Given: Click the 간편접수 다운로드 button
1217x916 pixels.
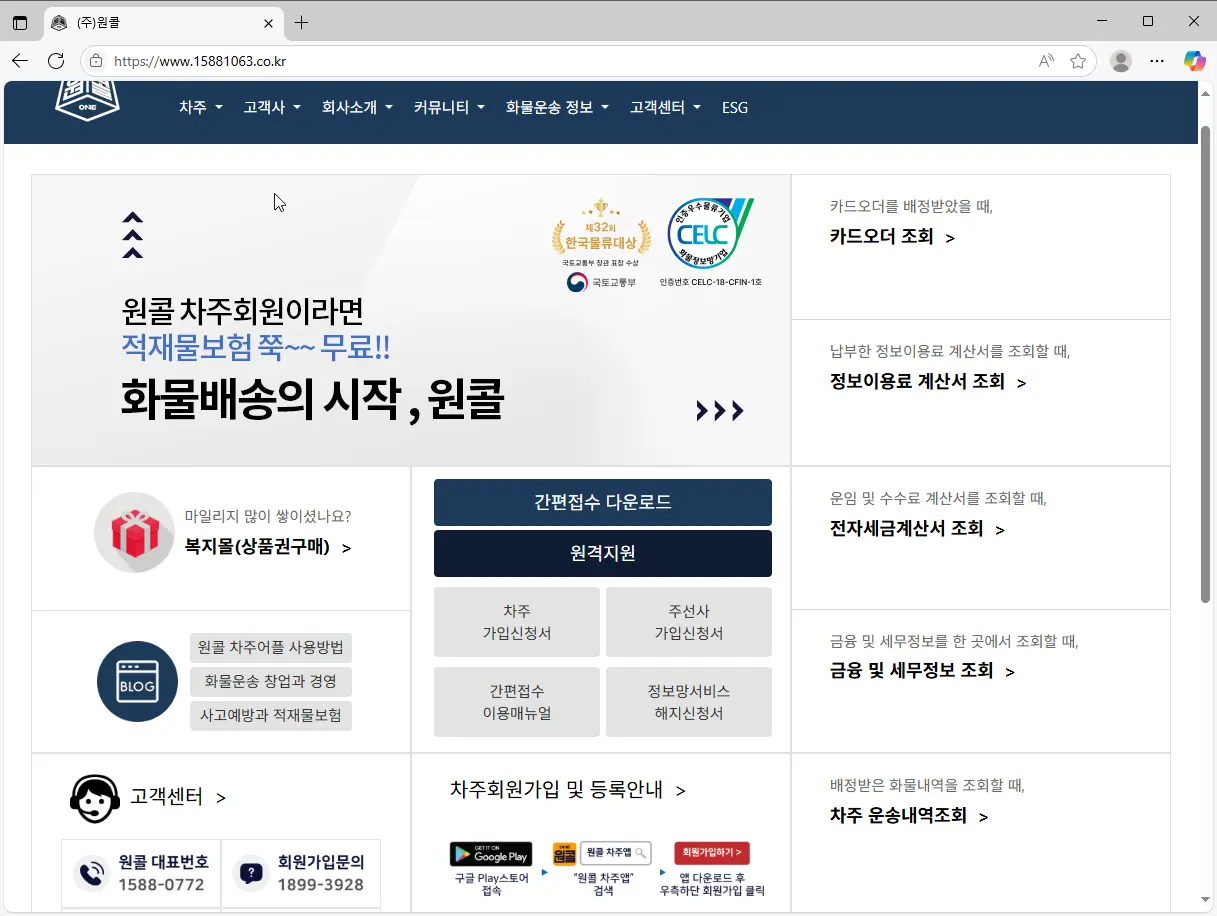Looking at the screenshot, I should (603, 503).
